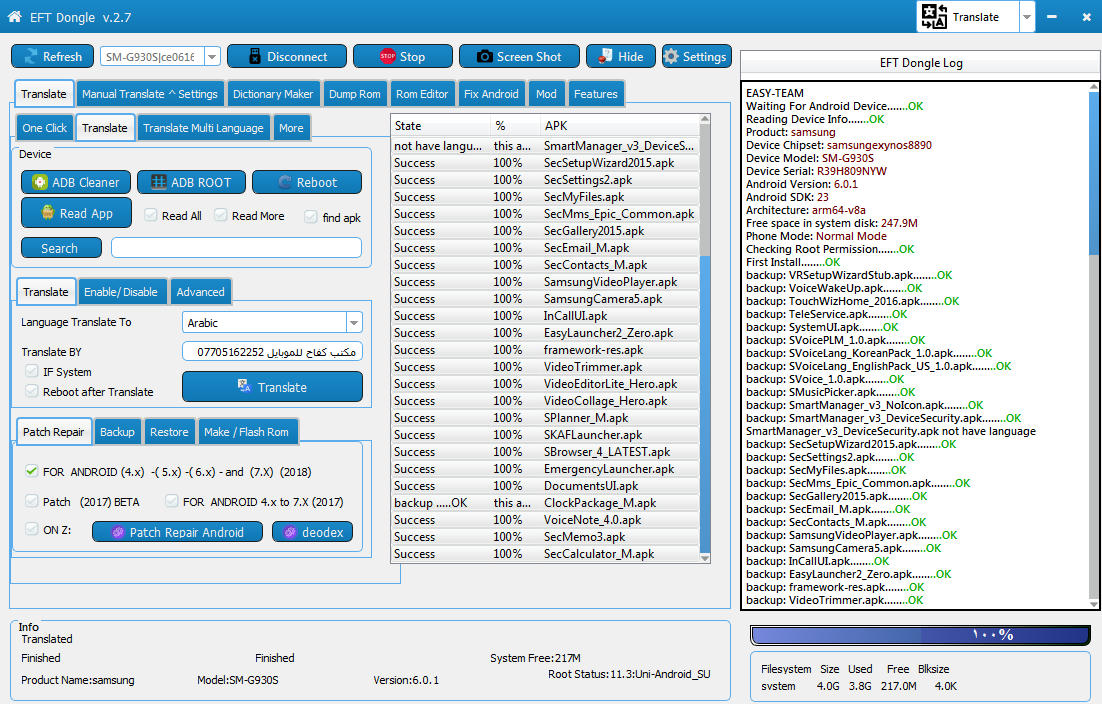1102x704 pixels.
Task: Open Translate Multi Language sub-tab
Action: point(203,128)
